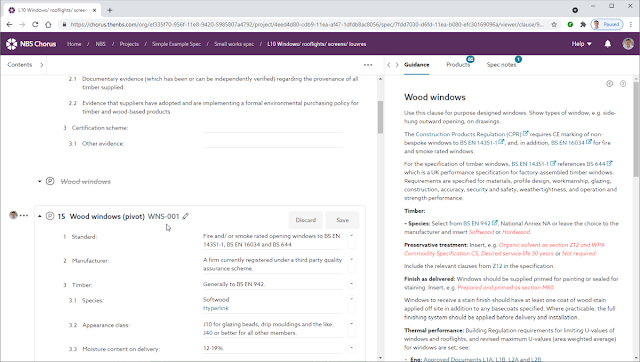Viewport: 640px width, 362px height.
Task: Open the Moisture content dropdown
Action: tap(351, 348)
